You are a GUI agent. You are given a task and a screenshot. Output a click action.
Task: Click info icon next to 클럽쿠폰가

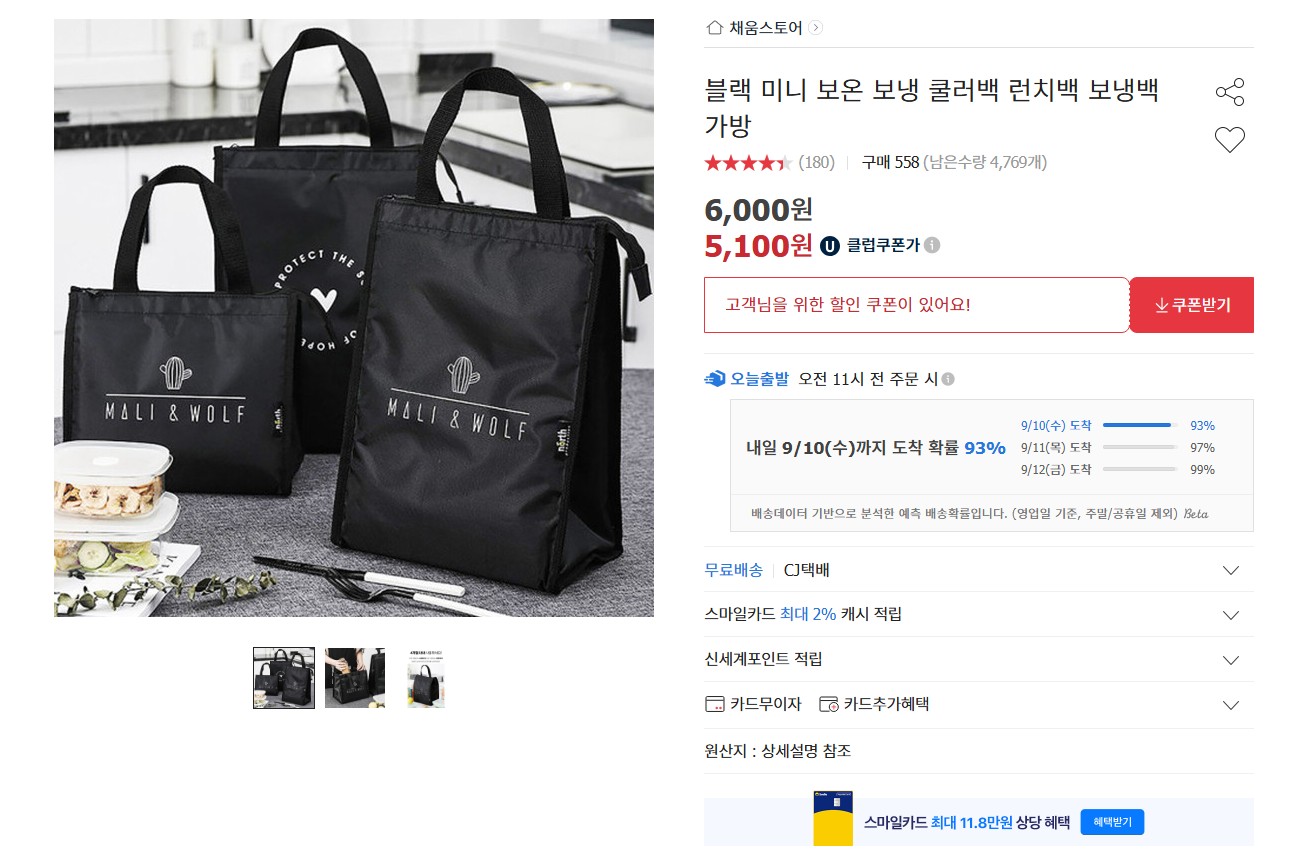click(932, 245)
